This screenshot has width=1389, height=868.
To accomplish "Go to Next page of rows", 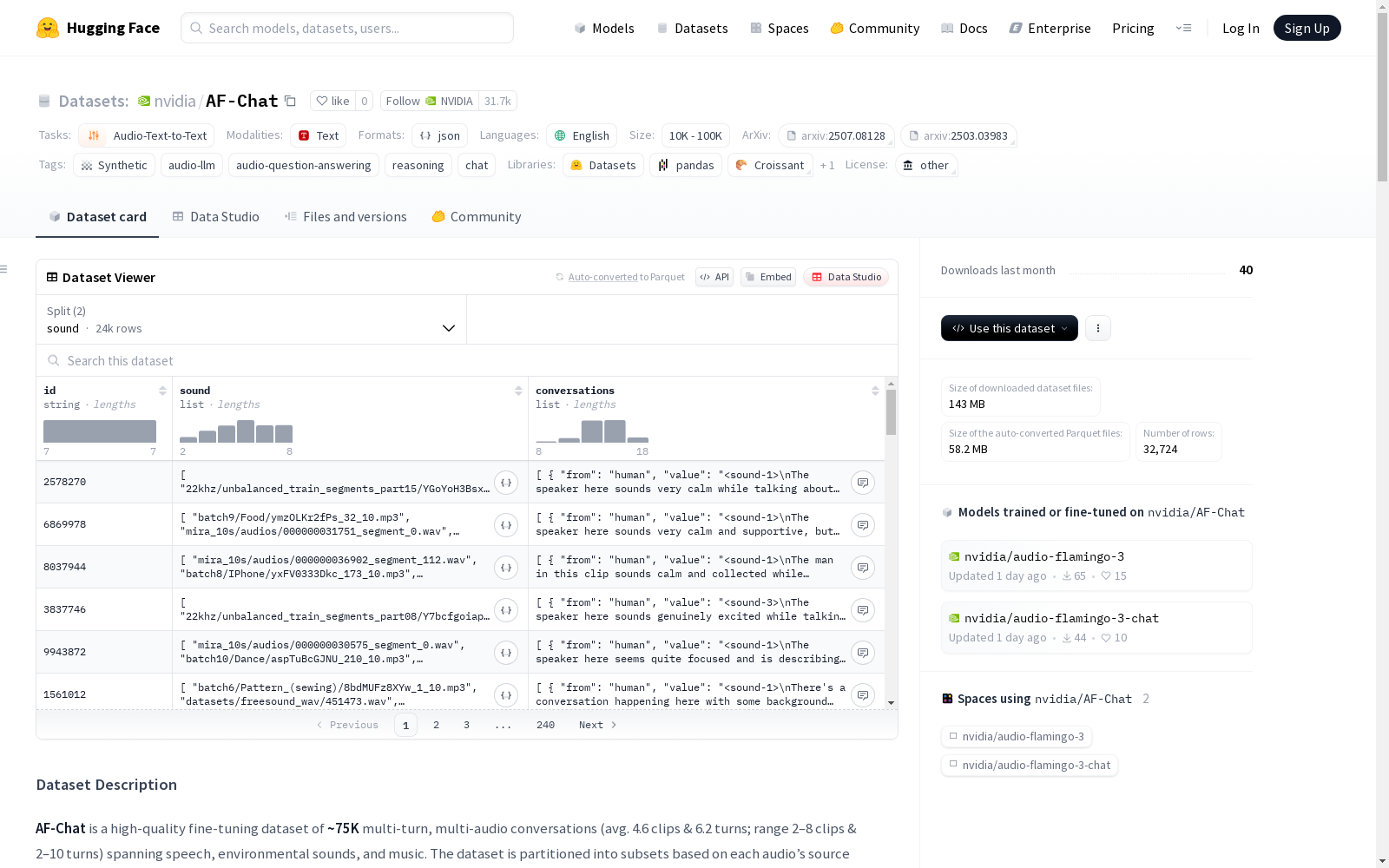I will 598,725.
